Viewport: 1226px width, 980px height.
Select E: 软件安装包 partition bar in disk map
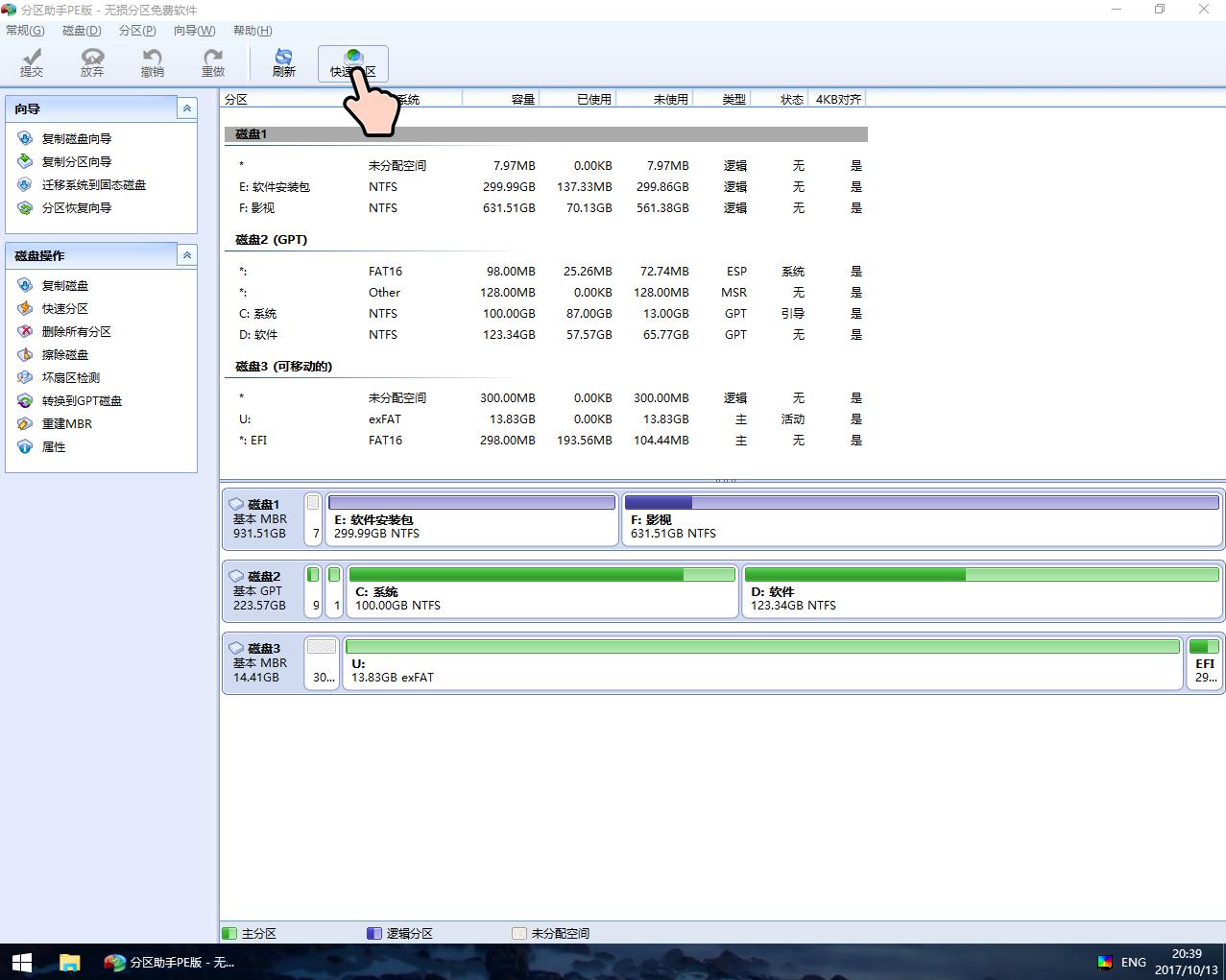pyautogui.click(x=471, y=519)
